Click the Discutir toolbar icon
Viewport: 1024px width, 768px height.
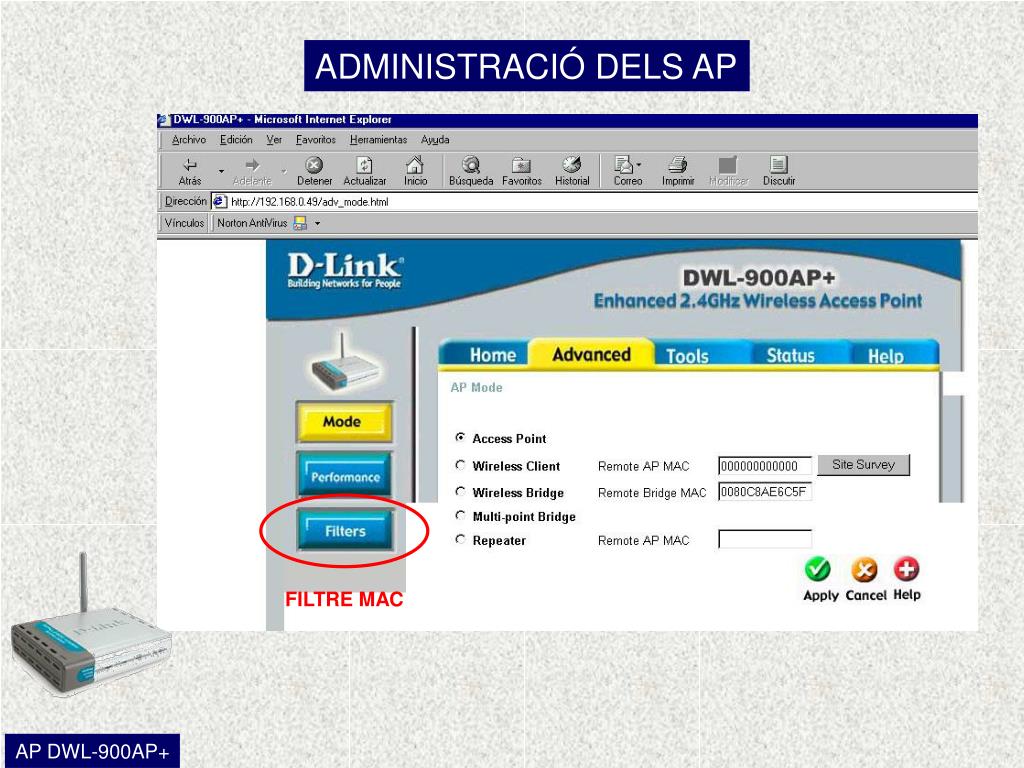click(x=778, y=165)
